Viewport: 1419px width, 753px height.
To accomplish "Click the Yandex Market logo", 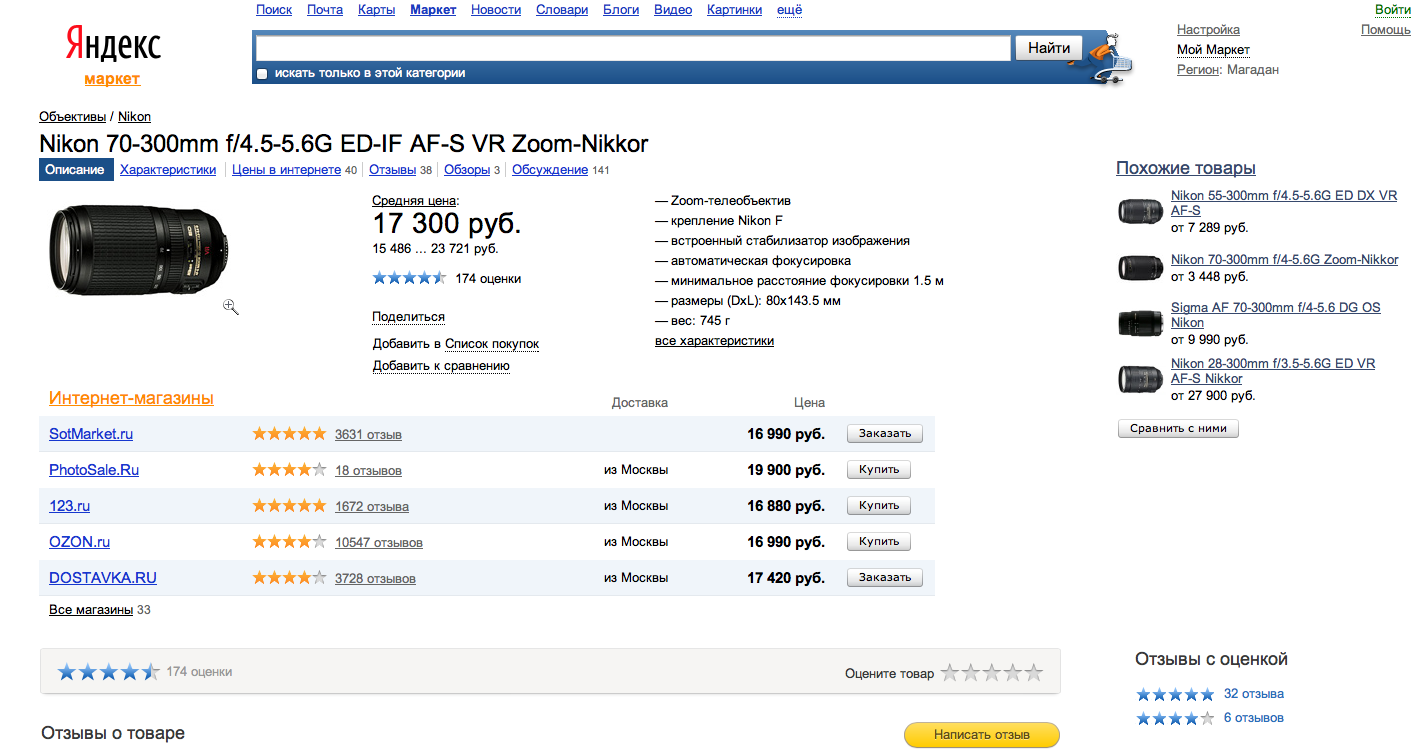I will point(112,55).
